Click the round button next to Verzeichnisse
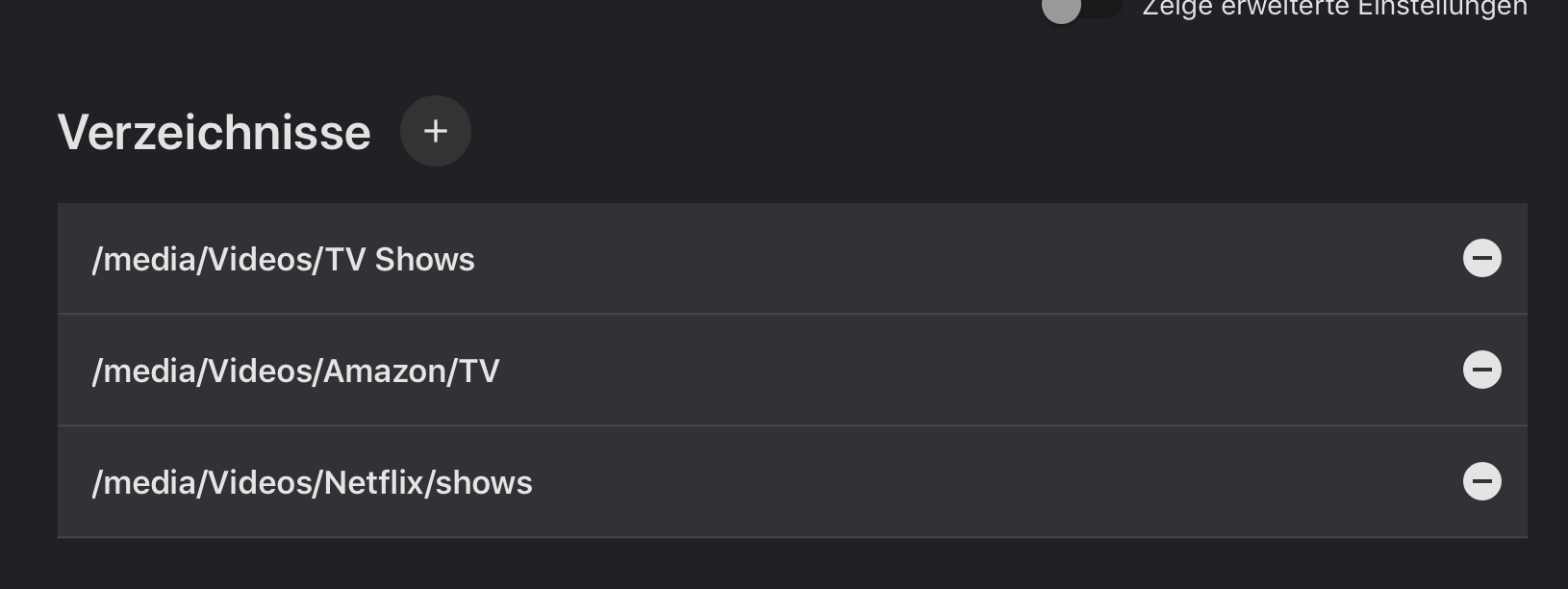The image size is (1568, 589). click(x=436, y=131)
